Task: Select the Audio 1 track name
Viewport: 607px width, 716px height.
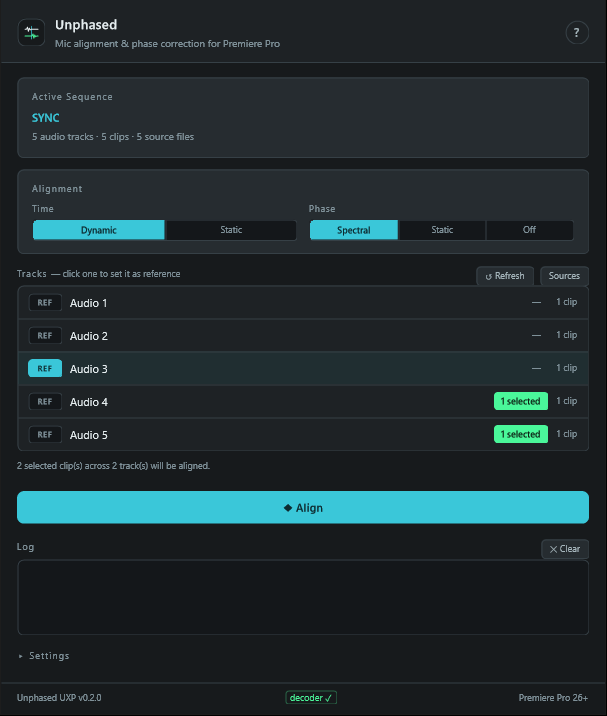Action: click(x=89, y=303)
